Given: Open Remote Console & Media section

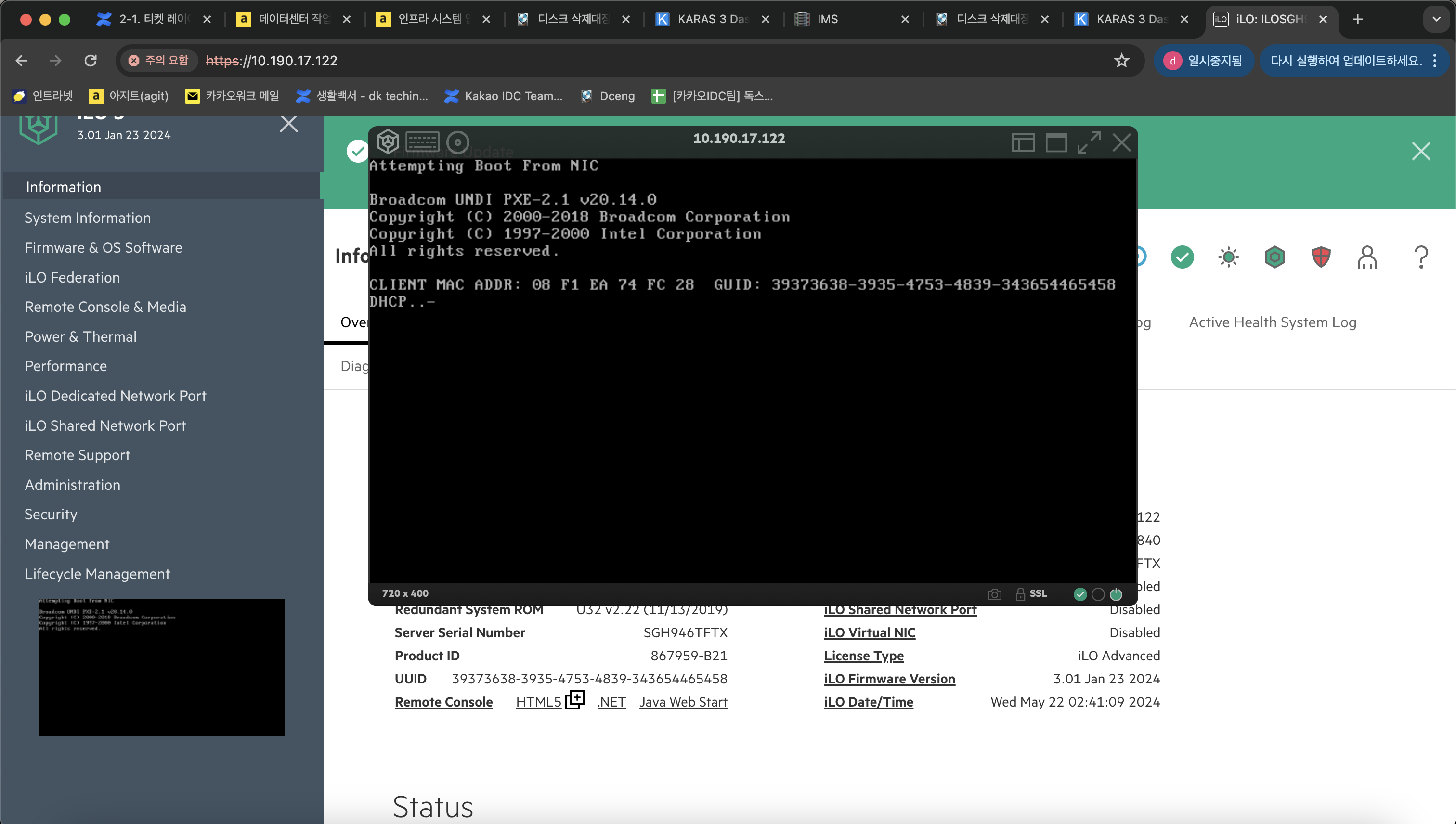Looking at the screenshot, I should coord(105,307).
